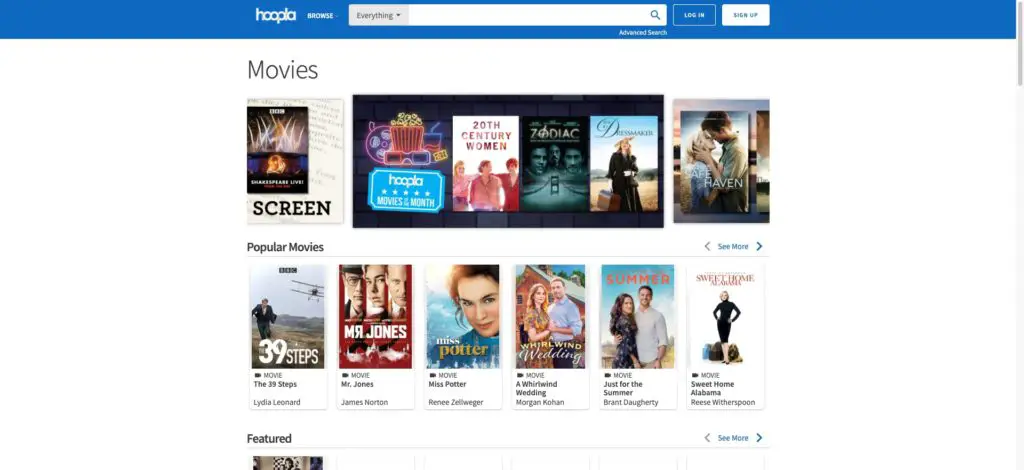Advance Popular Movies with right chevron
Viewport: 1024px width, 470px height.
click(759, 246)
